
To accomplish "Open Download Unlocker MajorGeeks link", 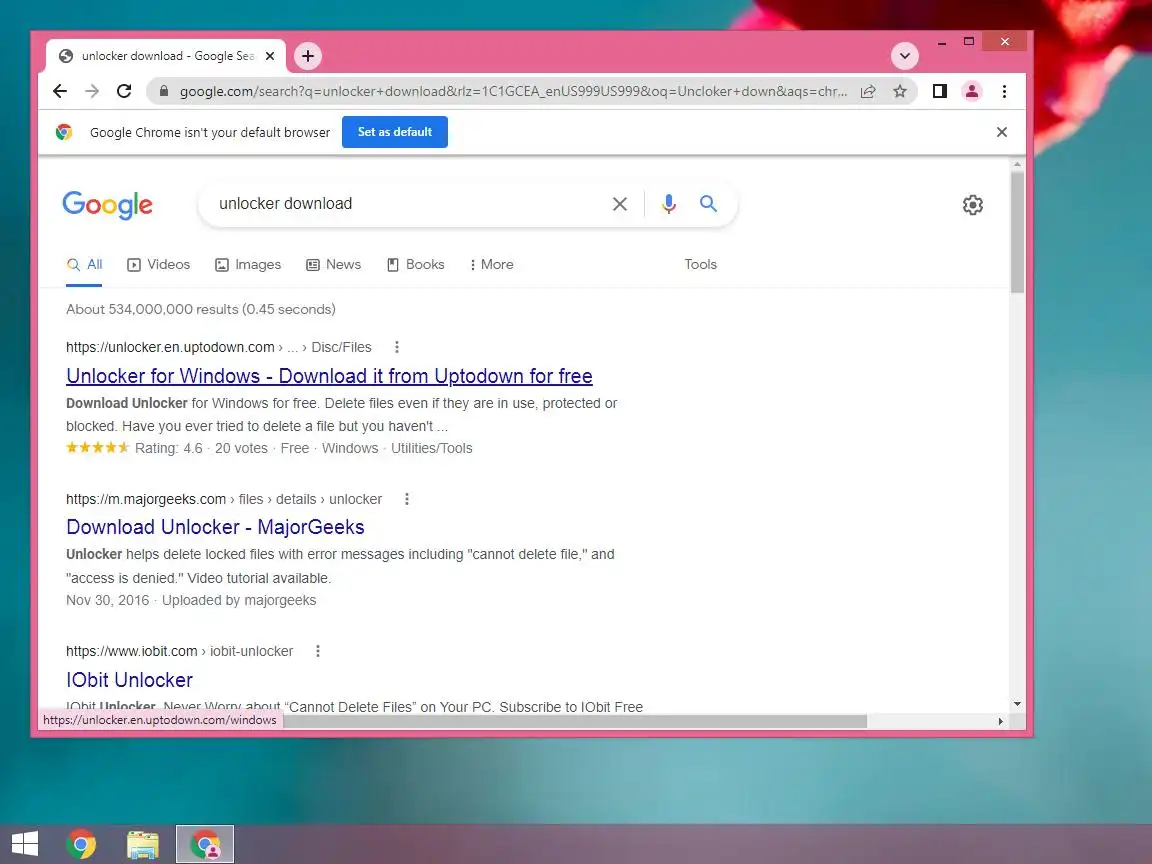I will (215, 528).
